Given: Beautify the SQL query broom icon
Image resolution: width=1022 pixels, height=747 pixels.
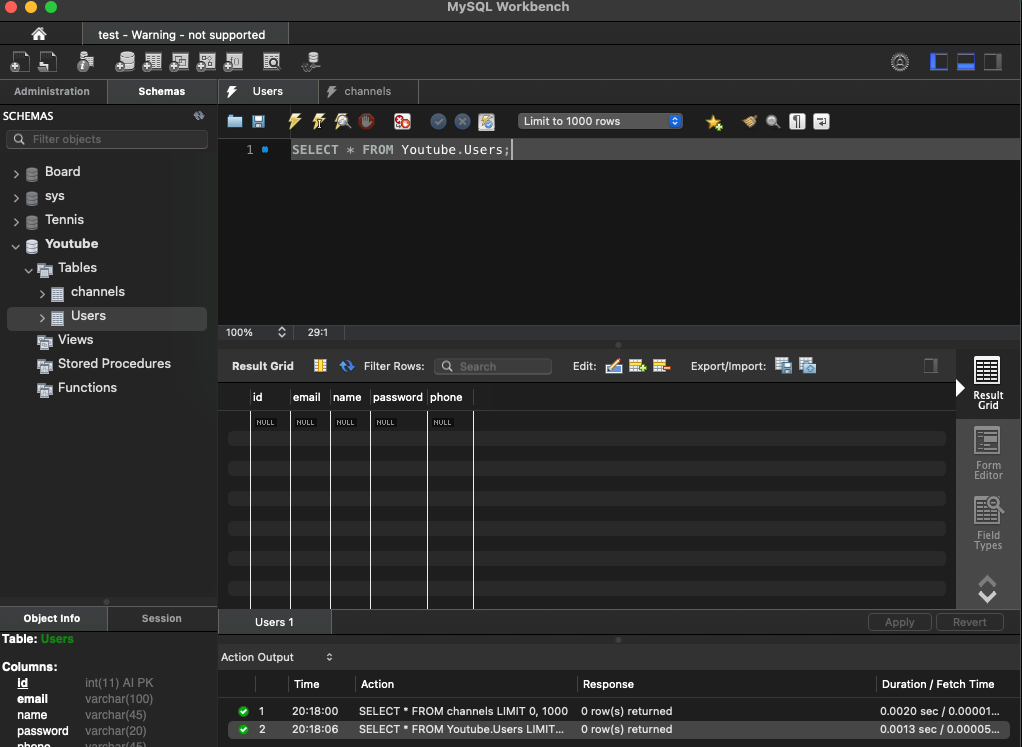Looking at the screenshot, I should (x=750, y=121).
